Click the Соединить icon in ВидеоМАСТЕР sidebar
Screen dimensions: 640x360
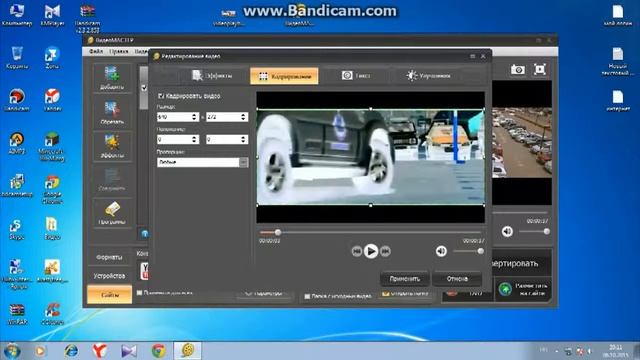[112, 180]
